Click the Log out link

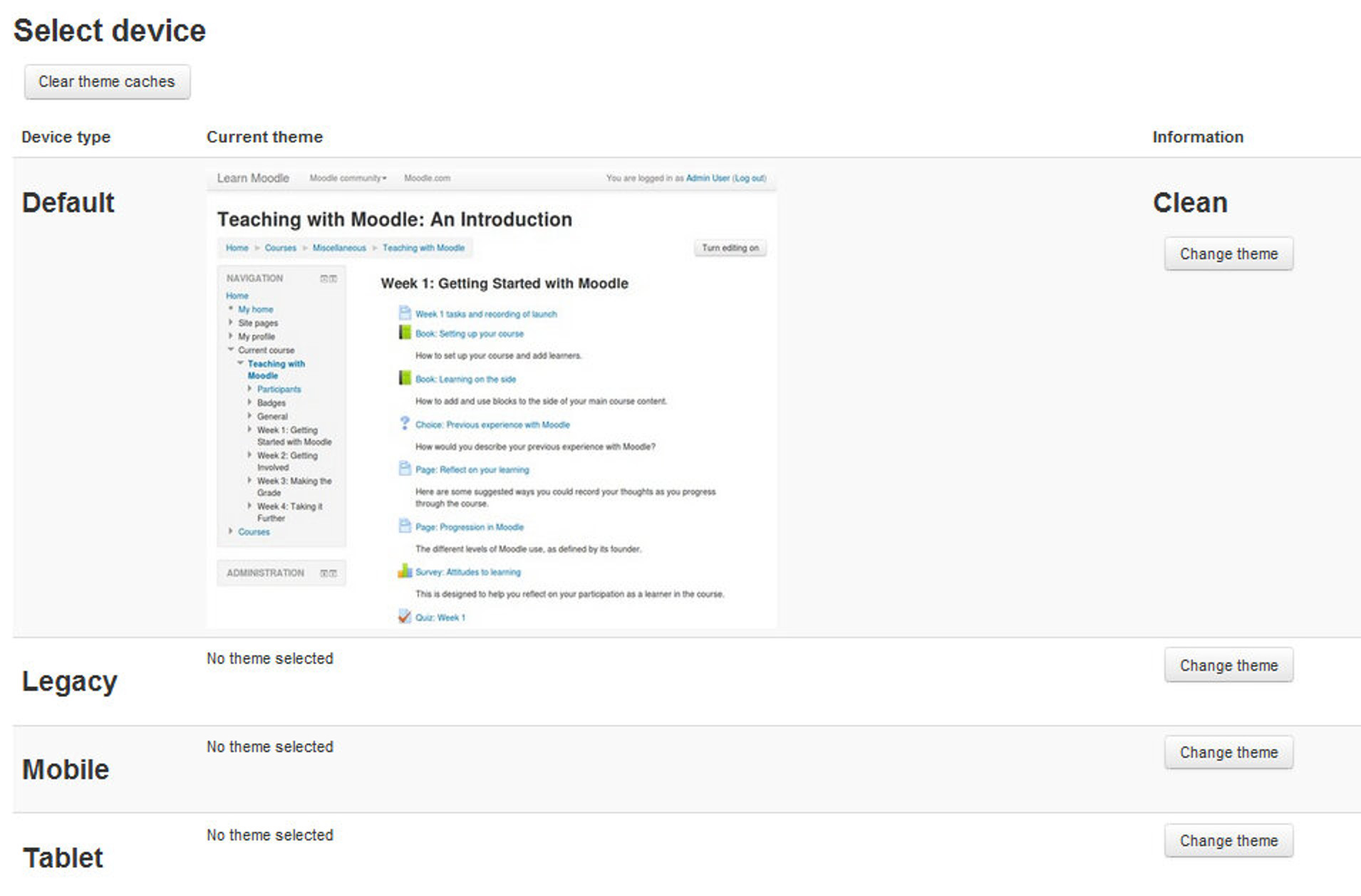click(x=749, y=178)
